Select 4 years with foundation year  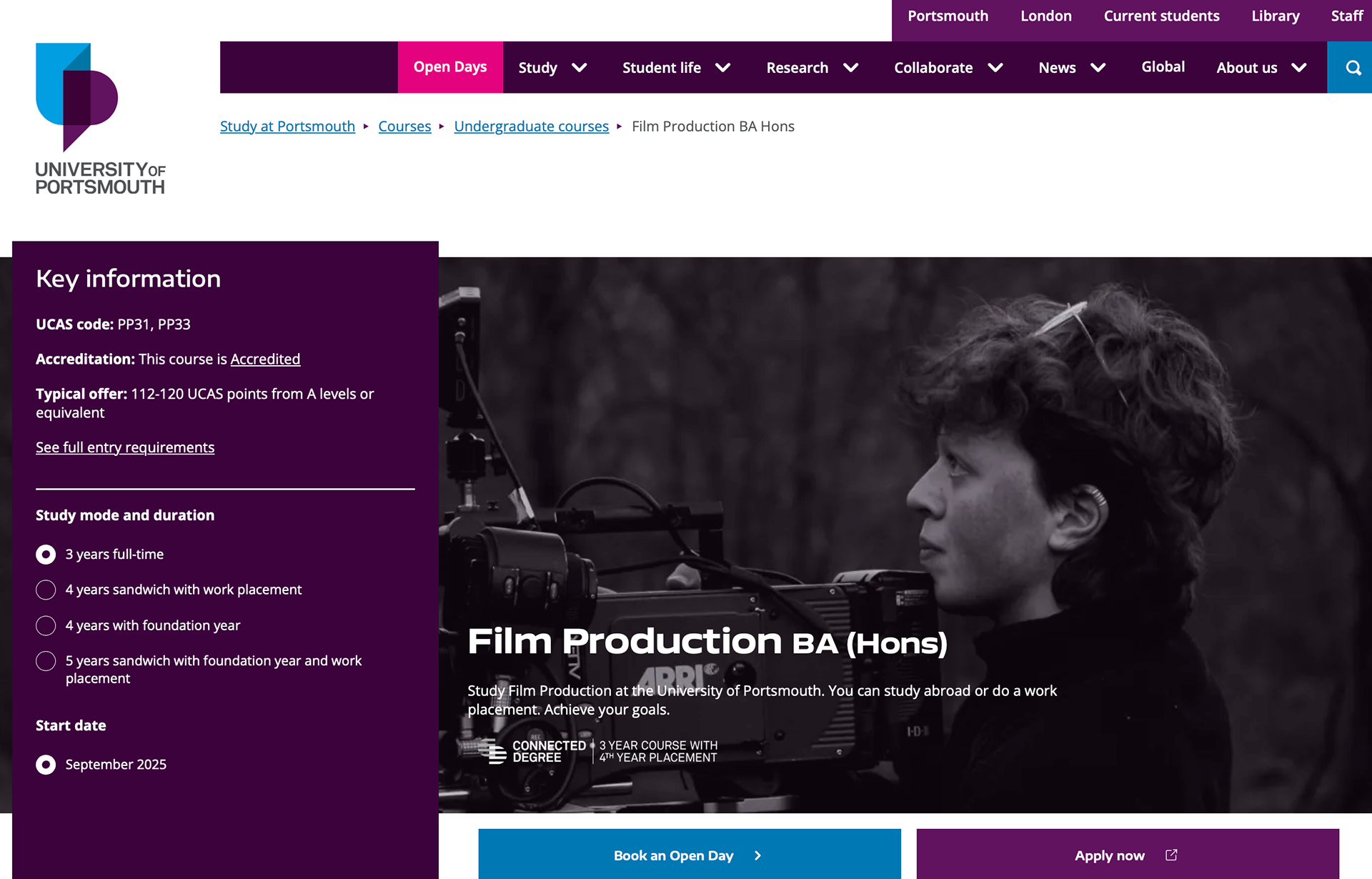pos(46,625)
